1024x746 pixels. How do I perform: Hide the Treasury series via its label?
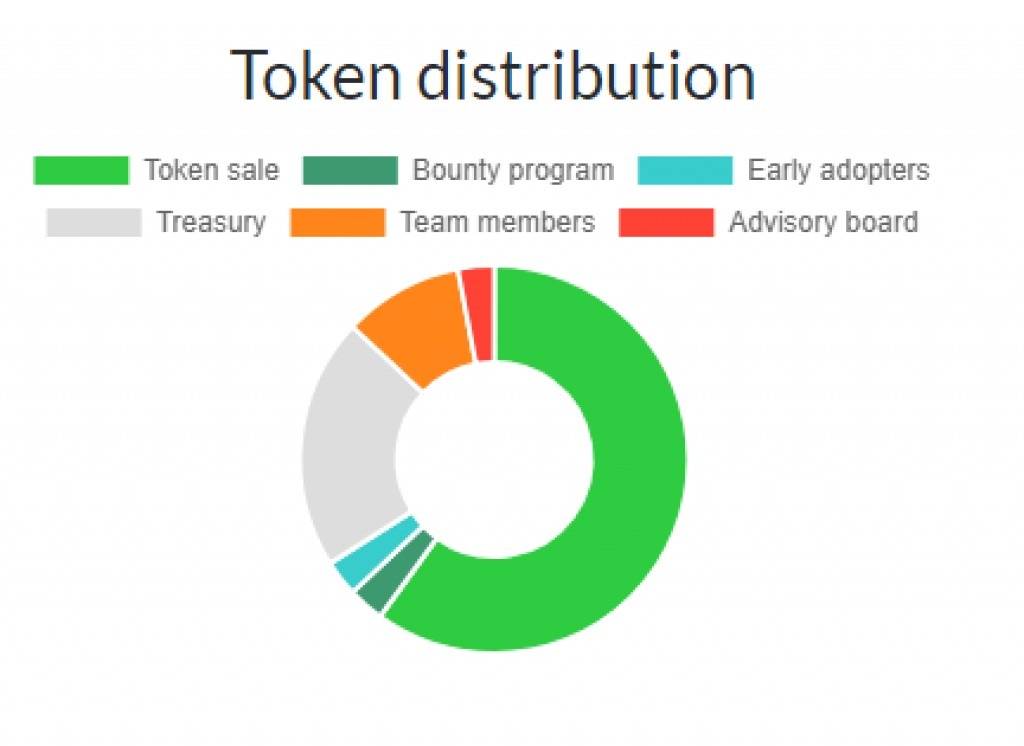(x=212, y=223)
